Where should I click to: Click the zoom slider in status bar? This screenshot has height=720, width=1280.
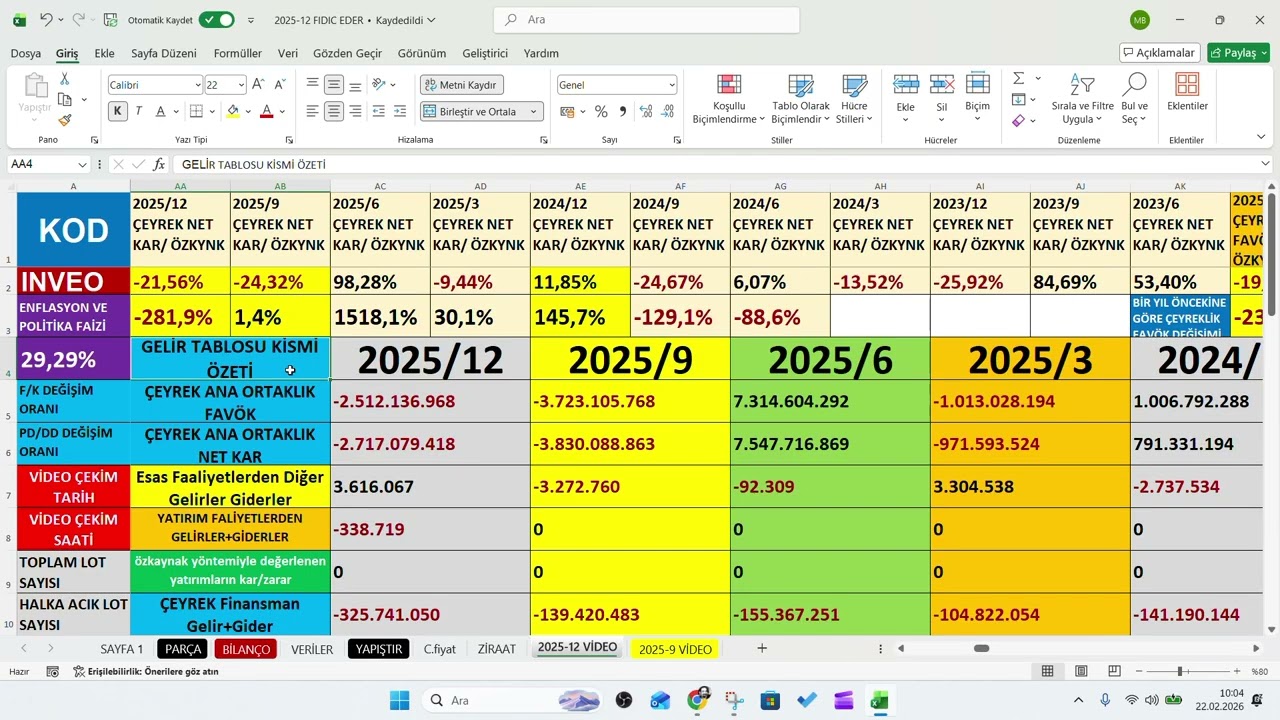[x=1180, y=671]
